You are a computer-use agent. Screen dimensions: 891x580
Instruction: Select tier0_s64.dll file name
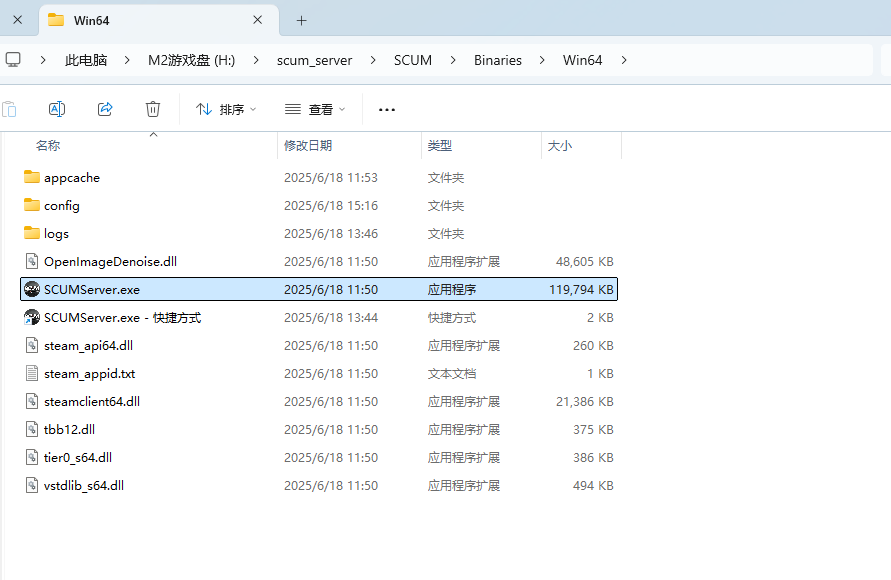(x=78, y=458)
